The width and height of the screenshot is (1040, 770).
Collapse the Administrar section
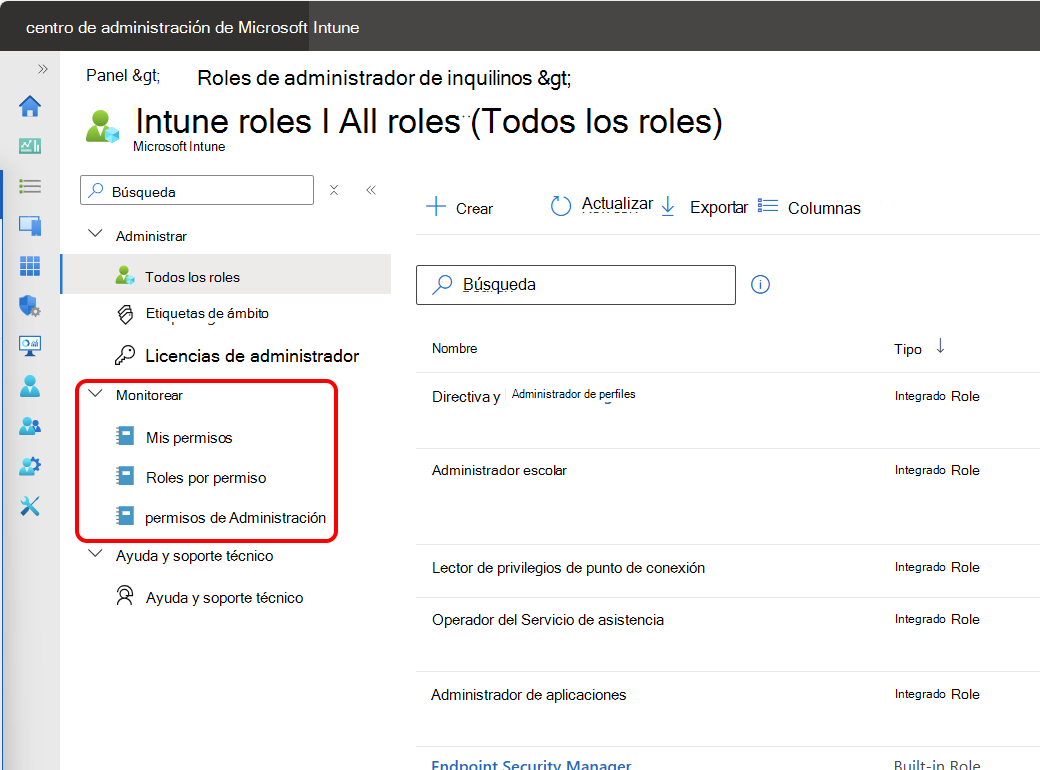pyautogui.click(x=96, y=234)
